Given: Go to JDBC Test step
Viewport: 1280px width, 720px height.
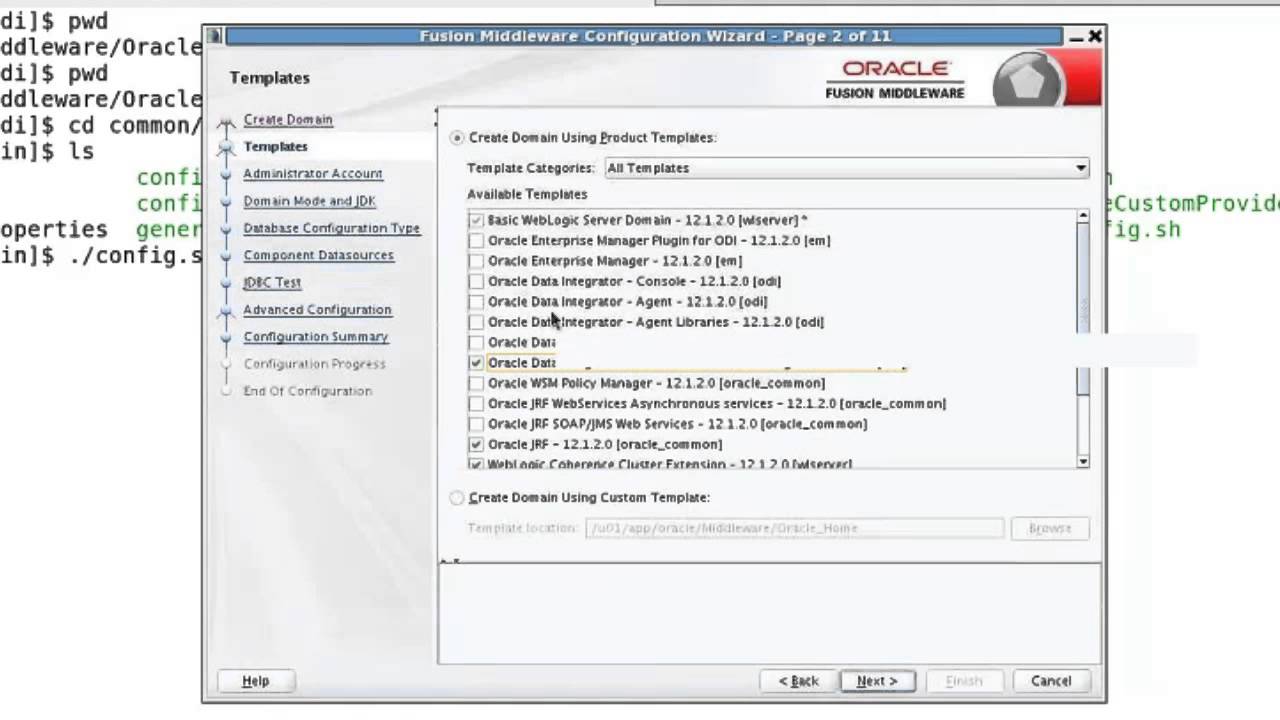Looking at the screenshot, I should pyautogui.click(x=272, y=283).
